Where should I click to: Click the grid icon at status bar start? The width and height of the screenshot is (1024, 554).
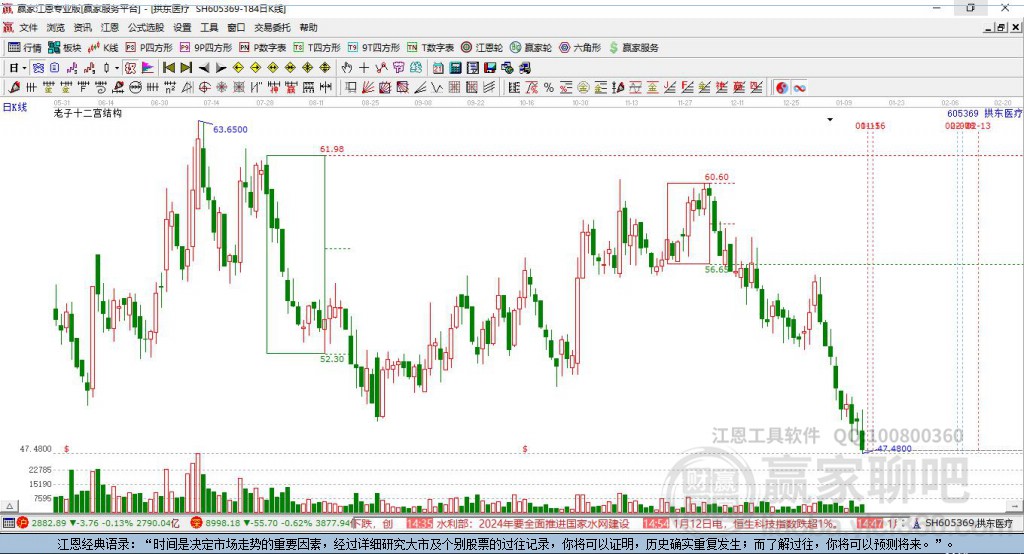(x=8, y=523)
